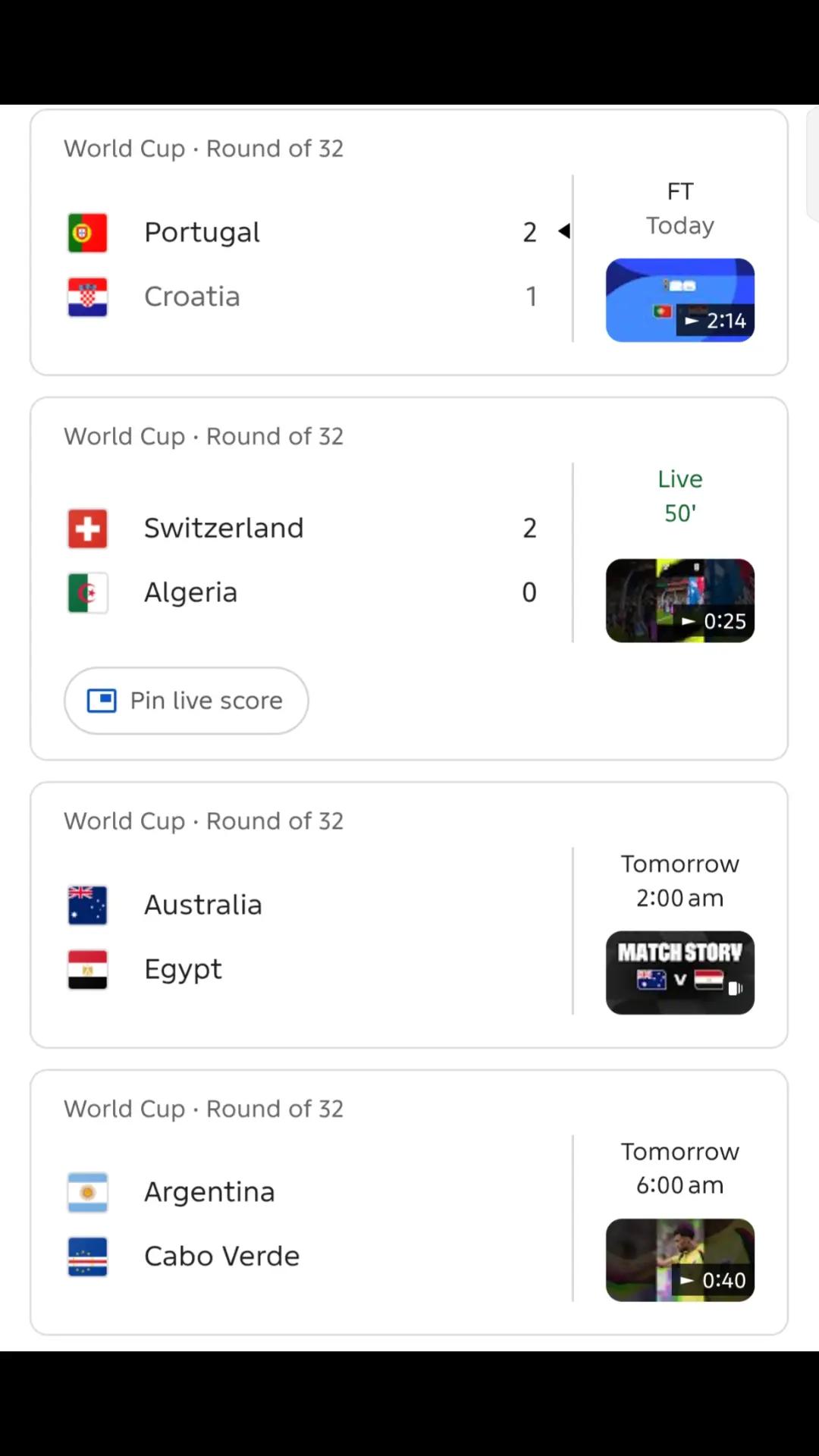The height and width of the screenshot is (1456, 819).
Task: Open the Match Story Australia v Egypt thumbnail
Action: click(680, 973)
